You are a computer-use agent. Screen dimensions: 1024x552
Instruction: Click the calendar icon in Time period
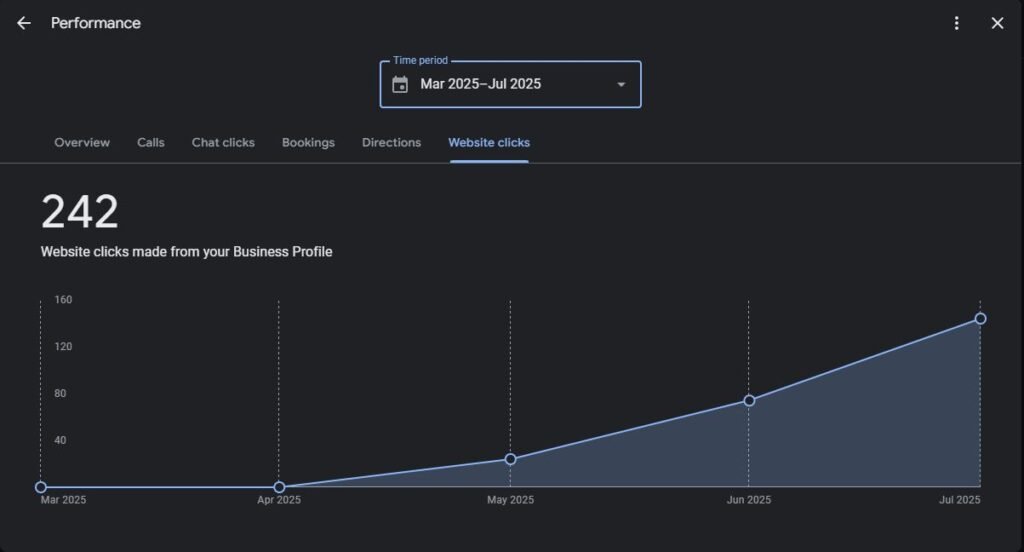pos(400,84)
